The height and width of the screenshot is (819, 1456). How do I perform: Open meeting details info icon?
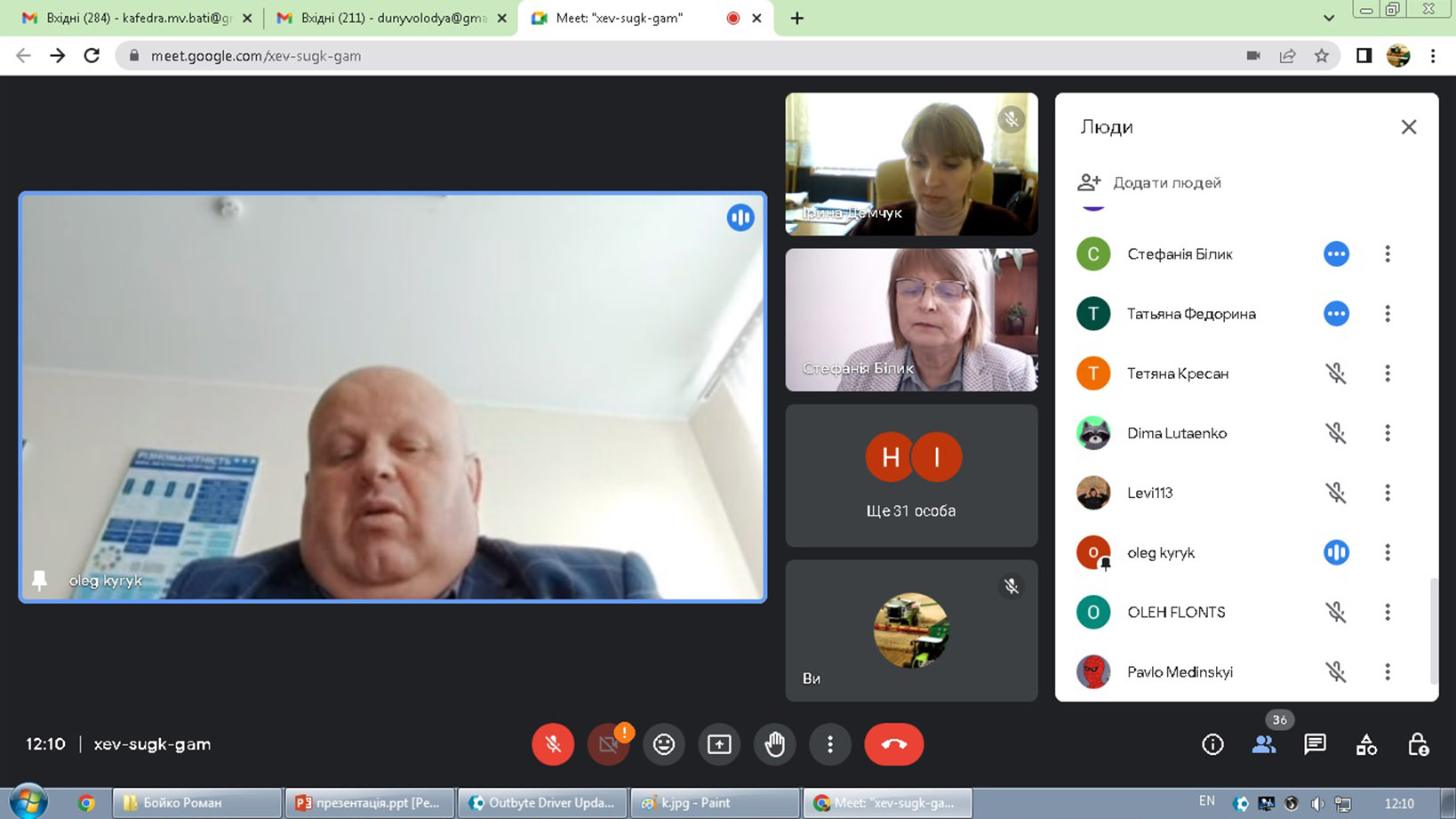point(1212,744)
